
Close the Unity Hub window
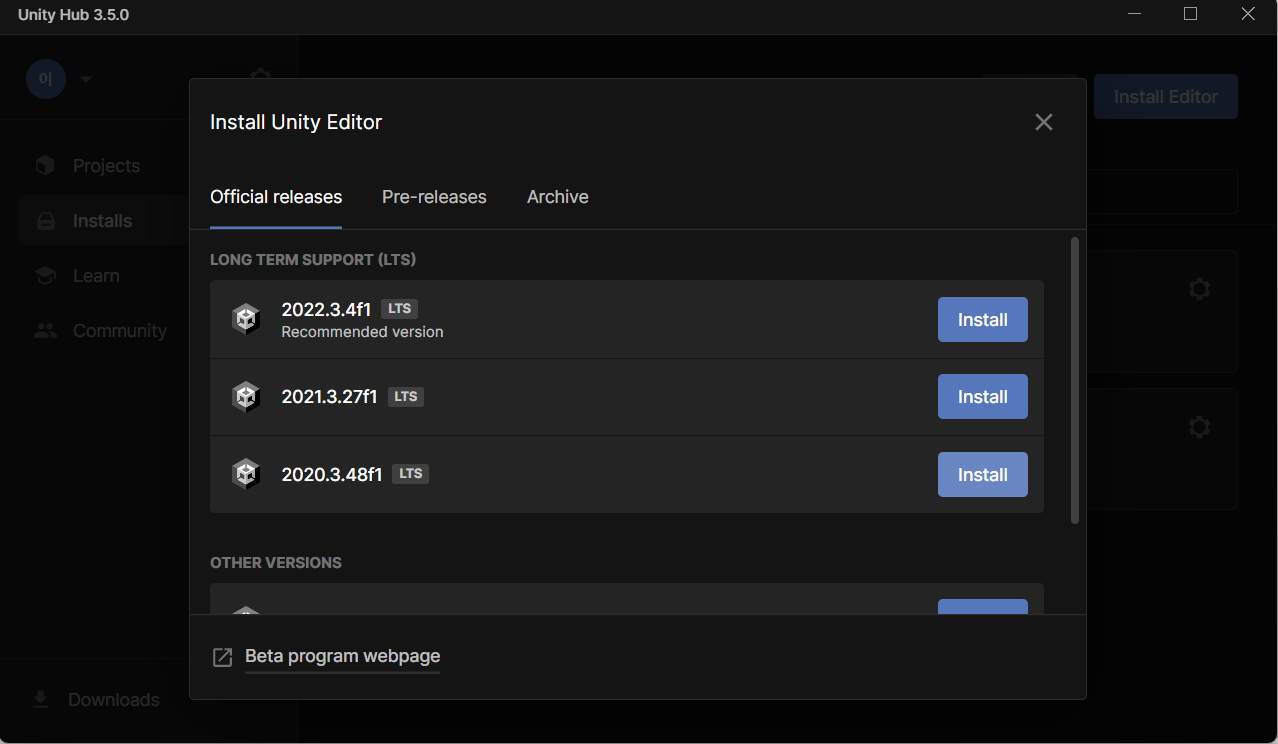pyautogui.click(x=1248, y=14)
